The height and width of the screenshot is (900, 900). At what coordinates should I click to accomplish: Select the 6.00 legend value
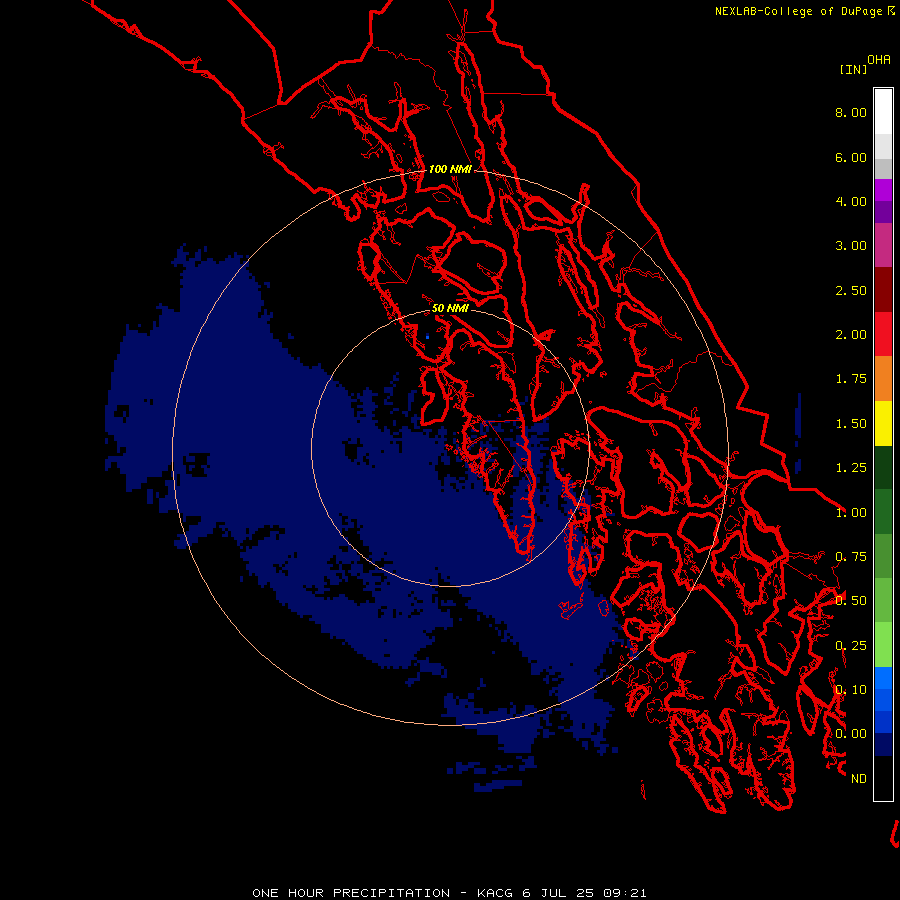(x=851, y=157)
